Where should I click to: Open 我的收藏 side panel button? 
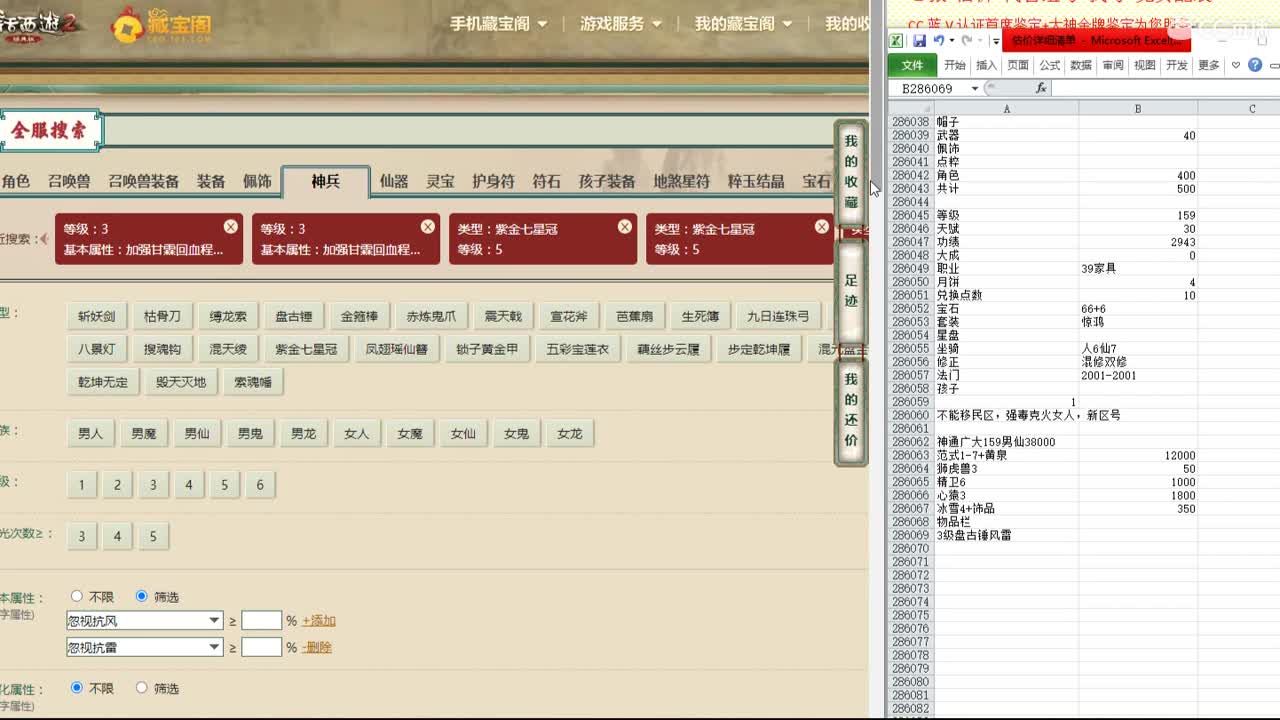pos(851,171)
